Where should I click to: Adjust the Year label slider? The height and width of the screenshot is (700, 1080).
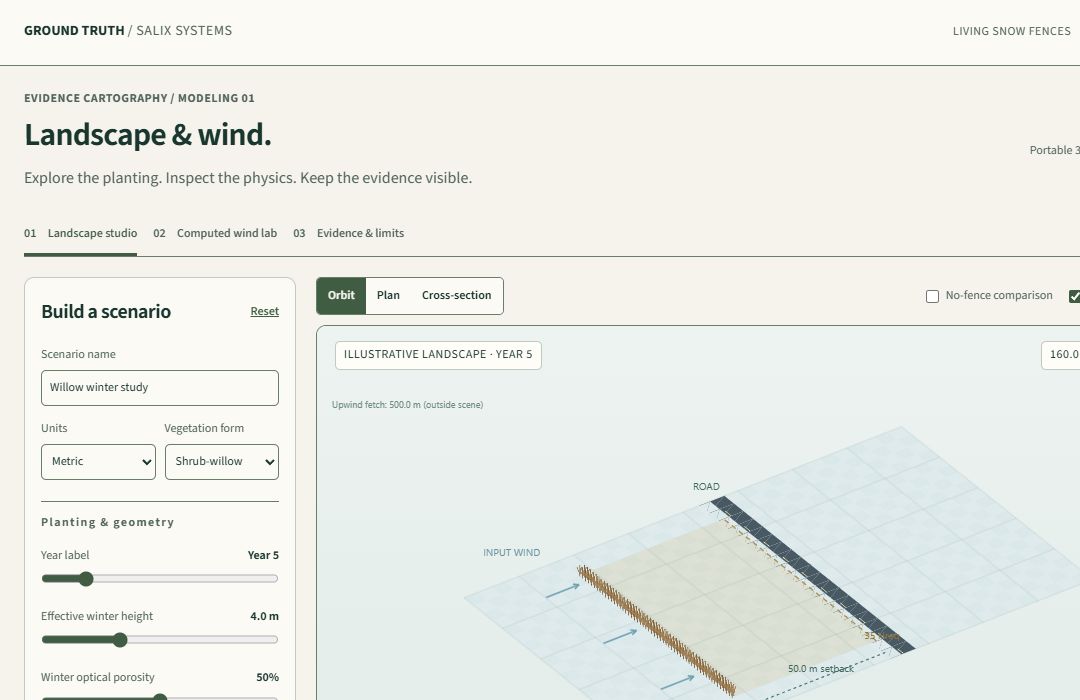point(160,579)
